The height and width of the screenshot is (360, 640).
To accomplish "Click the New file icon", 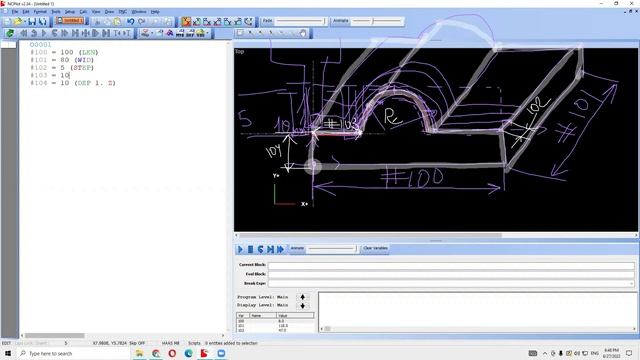I will point(7,21).
